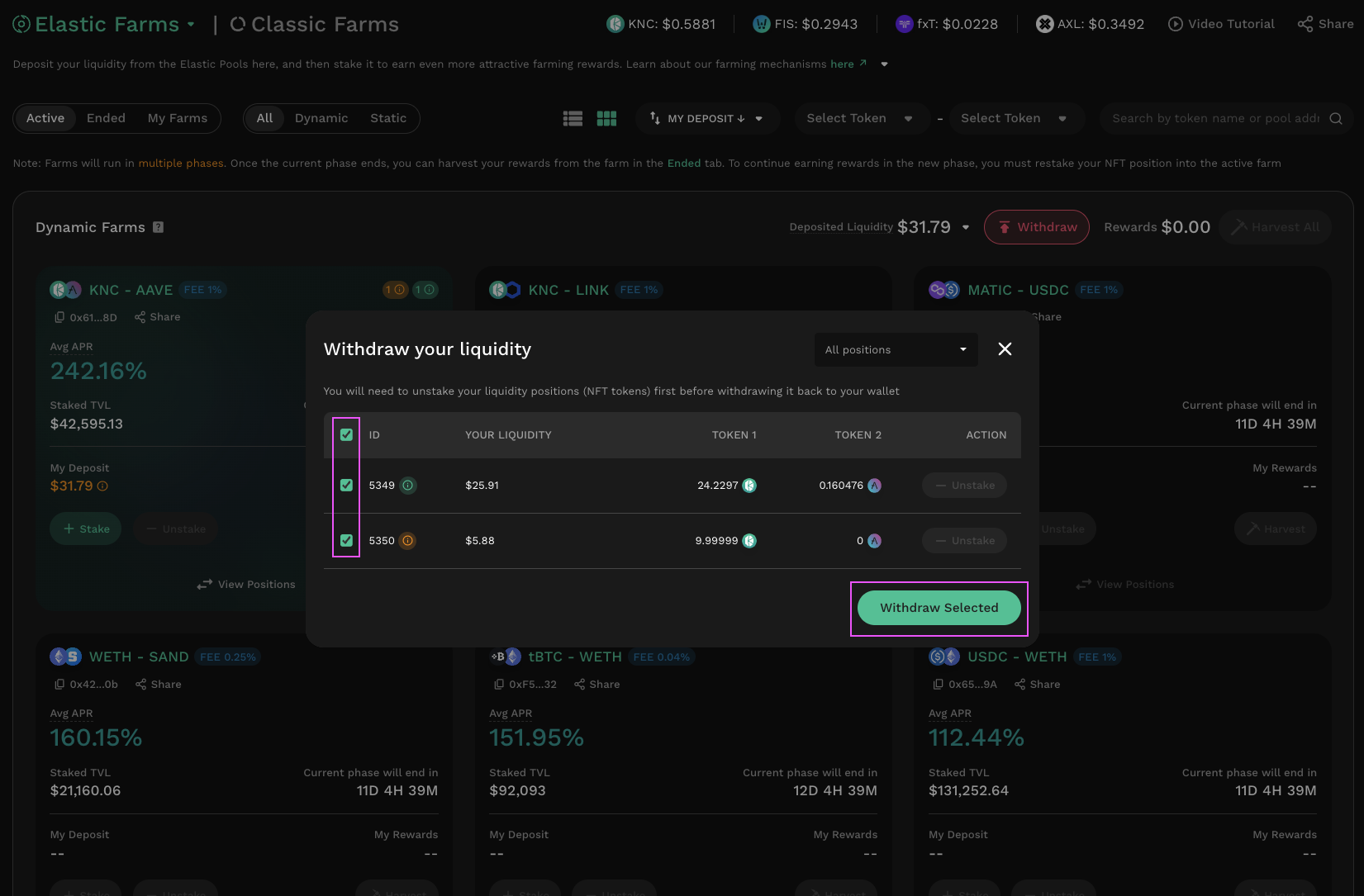Click the 'Ended' link in note
Image resolution: width=1364 pixels, height=896 pixels.
pos(684,164)
